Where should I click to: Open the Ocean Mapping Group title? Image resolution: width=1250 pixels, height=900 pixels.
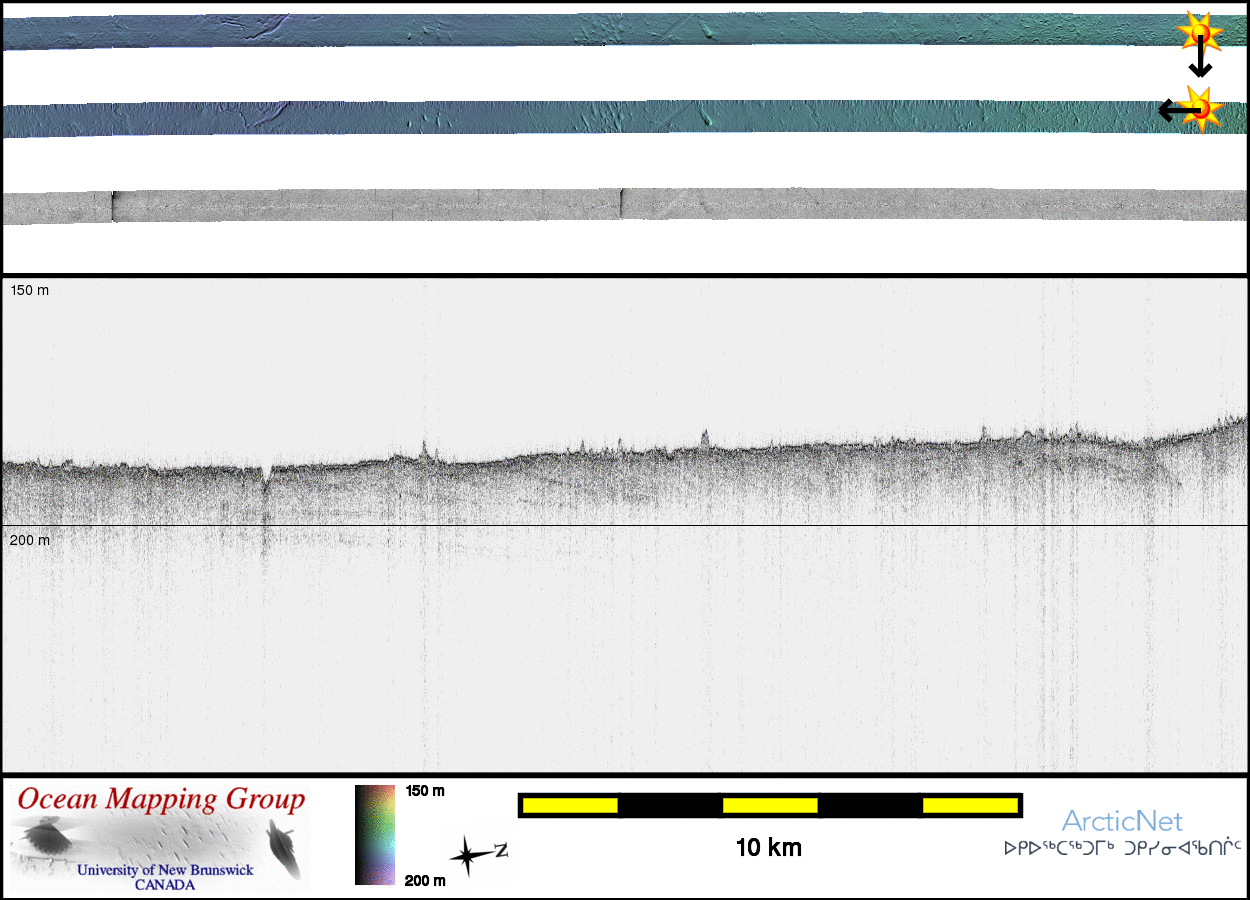(161, 800)
